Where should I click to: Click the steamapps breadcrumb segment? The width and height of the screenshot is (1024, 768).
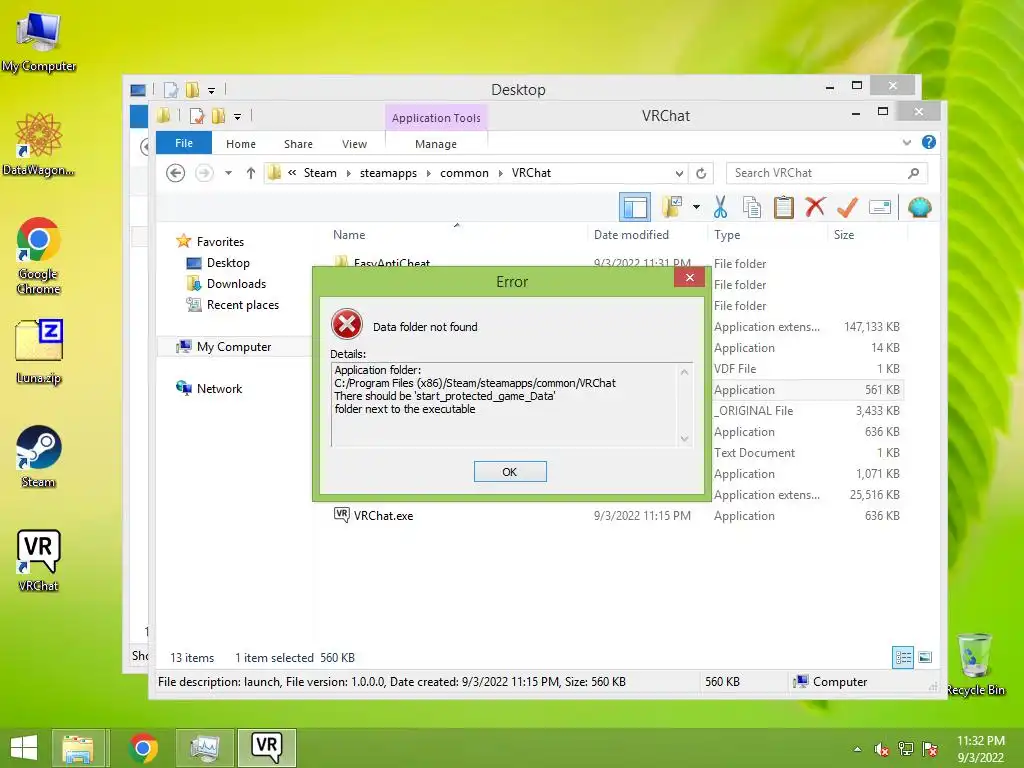pyautogui.click(x=388, y=173)
